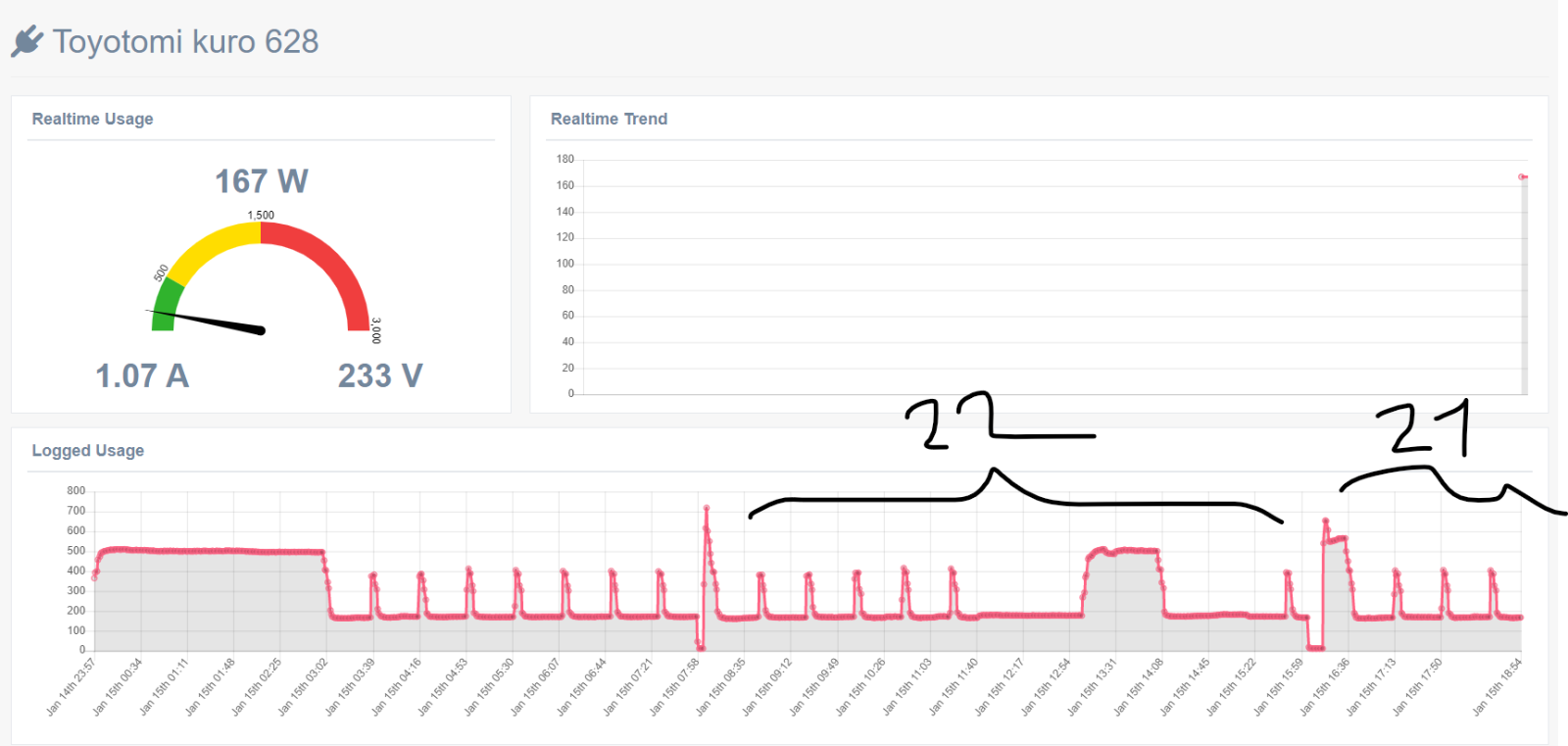Click the Jan 14th 23:57 time label
The image size is (1568, 746).
coord(72,687)
